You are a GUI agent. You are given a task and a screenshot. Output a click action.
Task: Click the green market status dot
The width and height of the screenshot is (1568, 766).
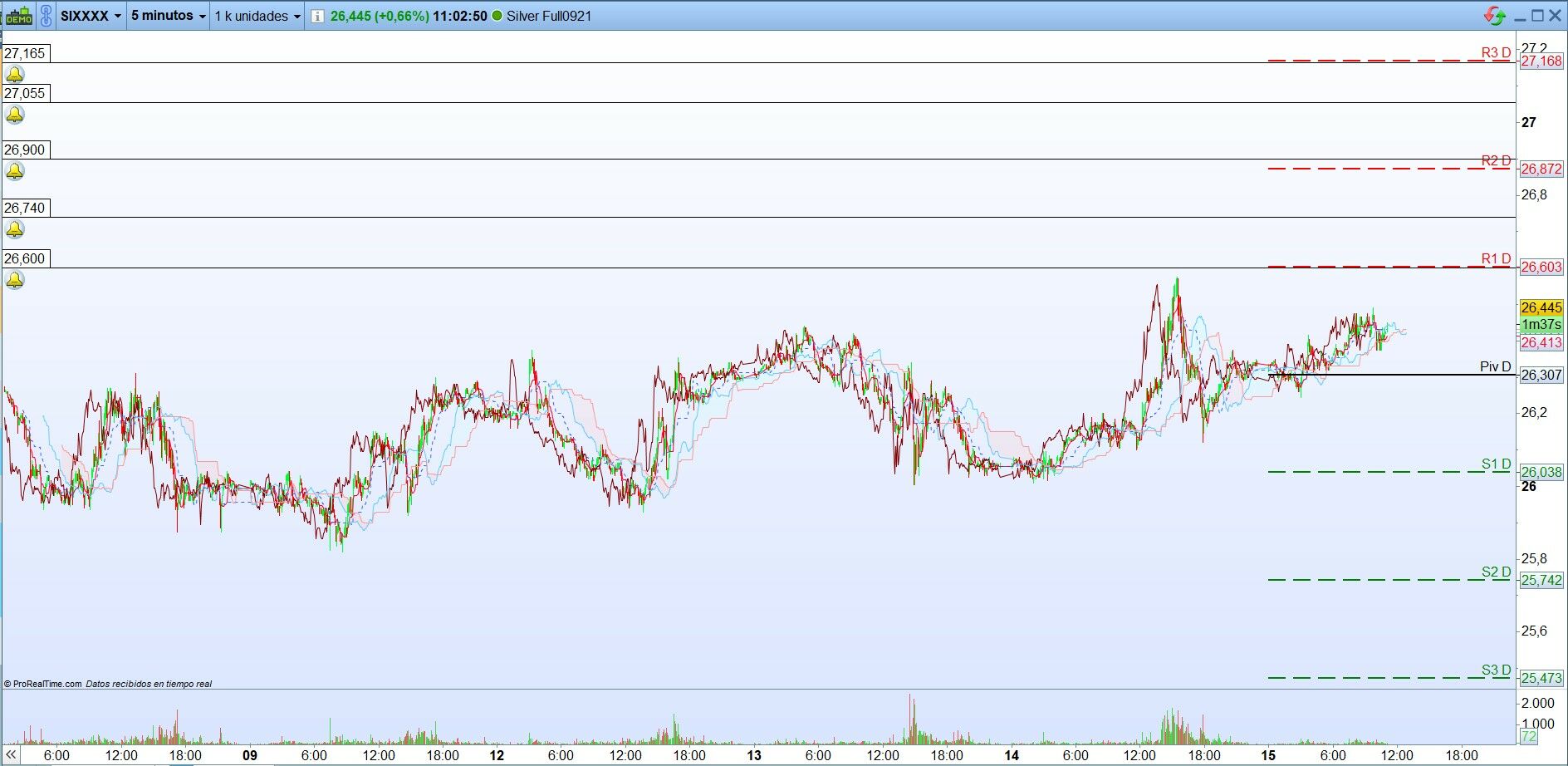pyautogui.click(x=497, y=16)
